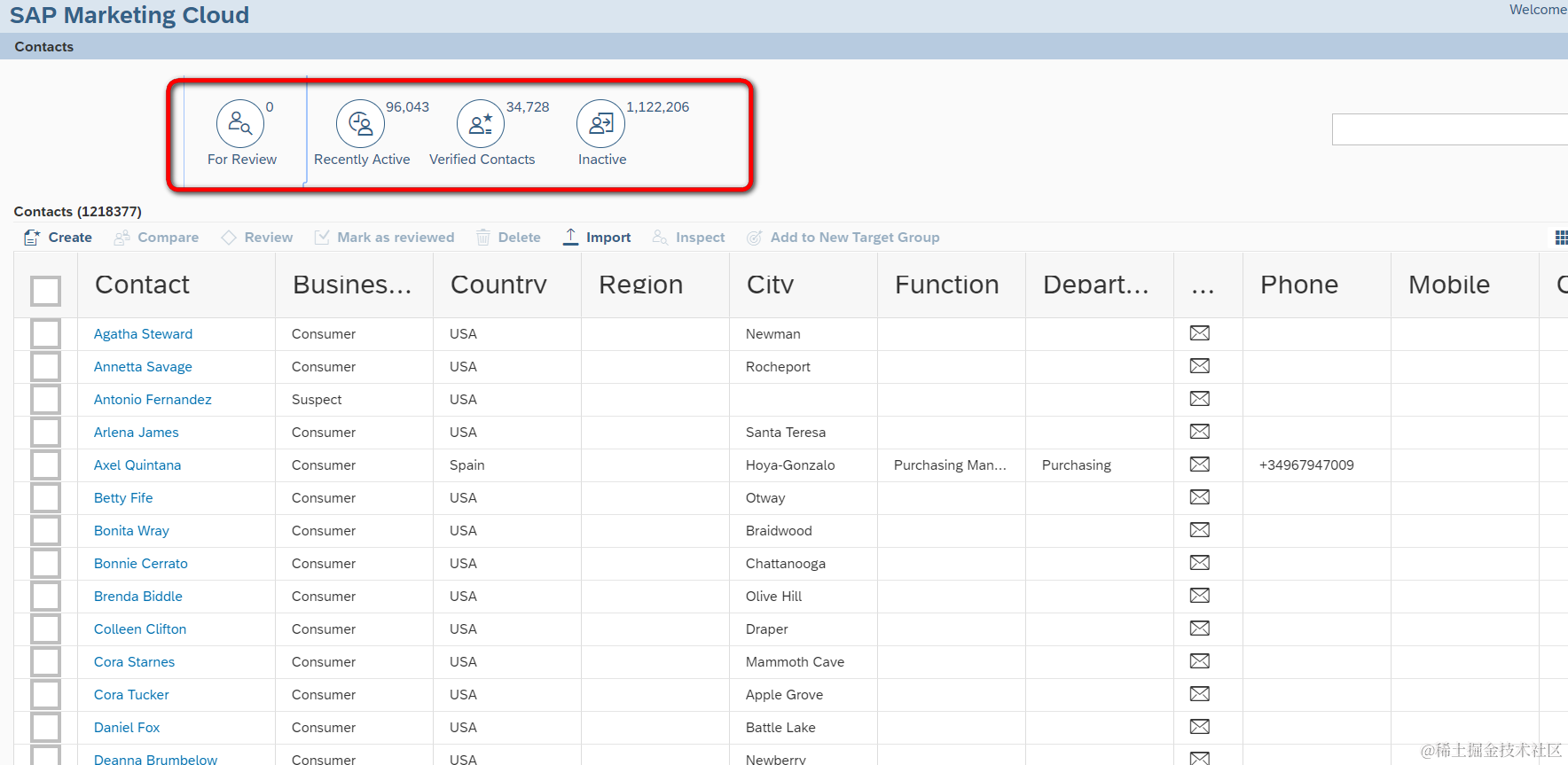Toggle the select-all checkbox in table header
The width and height of the screenshot is (1568, 765).
click(45, 291)
